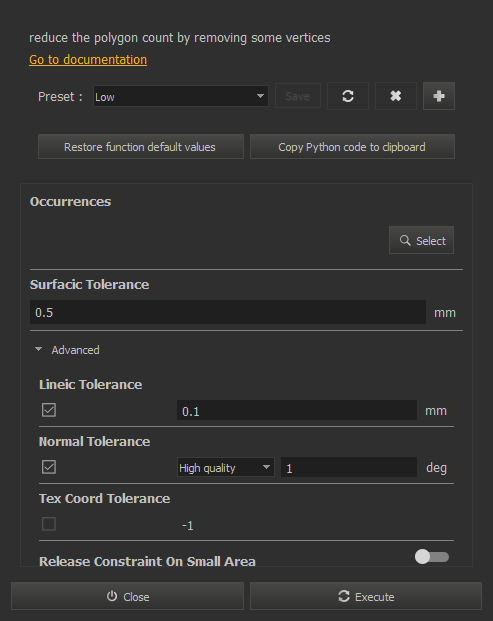493x621 pixels.
Task: Click the disabled Save preset button
Action: [298, 96]
